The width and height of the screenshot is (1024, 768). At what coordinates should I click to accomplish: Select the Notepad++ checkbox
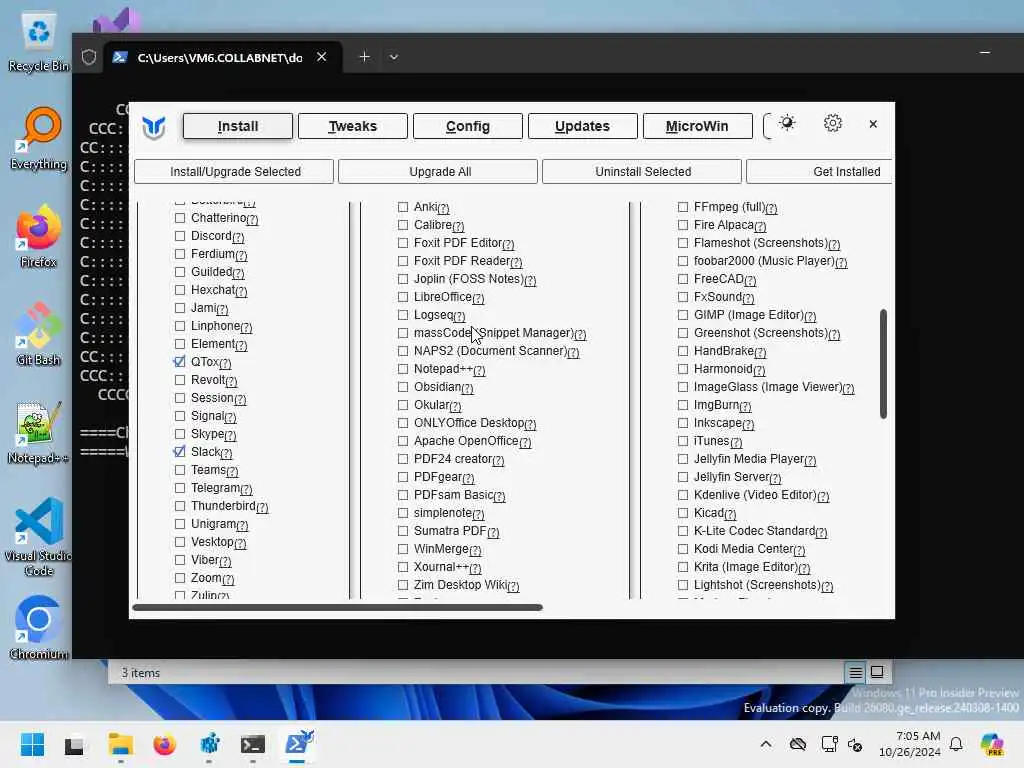(403, 369)
